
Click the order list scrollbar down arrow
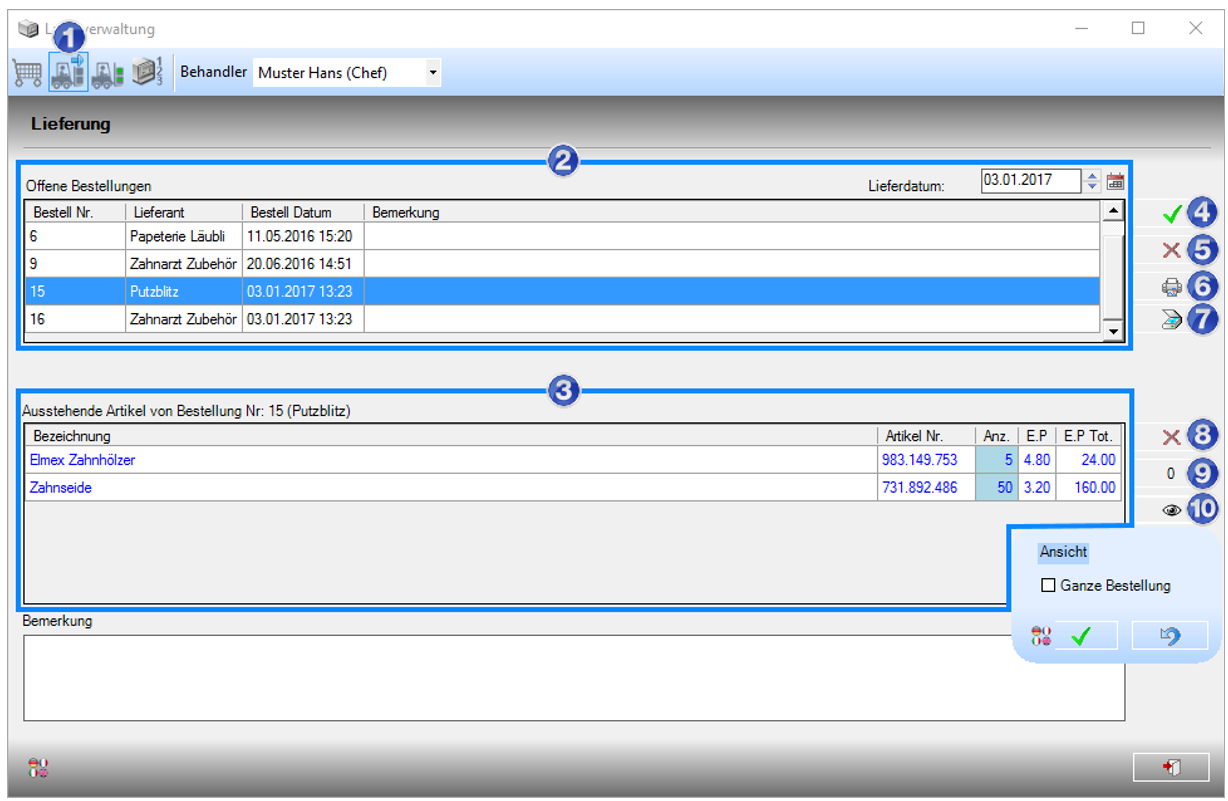[1111, 330]
